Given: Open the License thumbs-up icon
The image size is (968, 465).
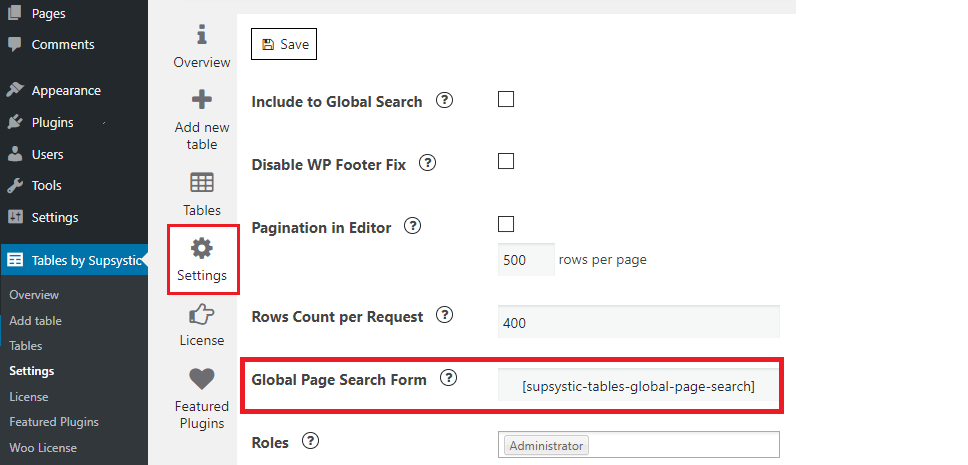Looking at the screenshot, I should tap(201, 314).
